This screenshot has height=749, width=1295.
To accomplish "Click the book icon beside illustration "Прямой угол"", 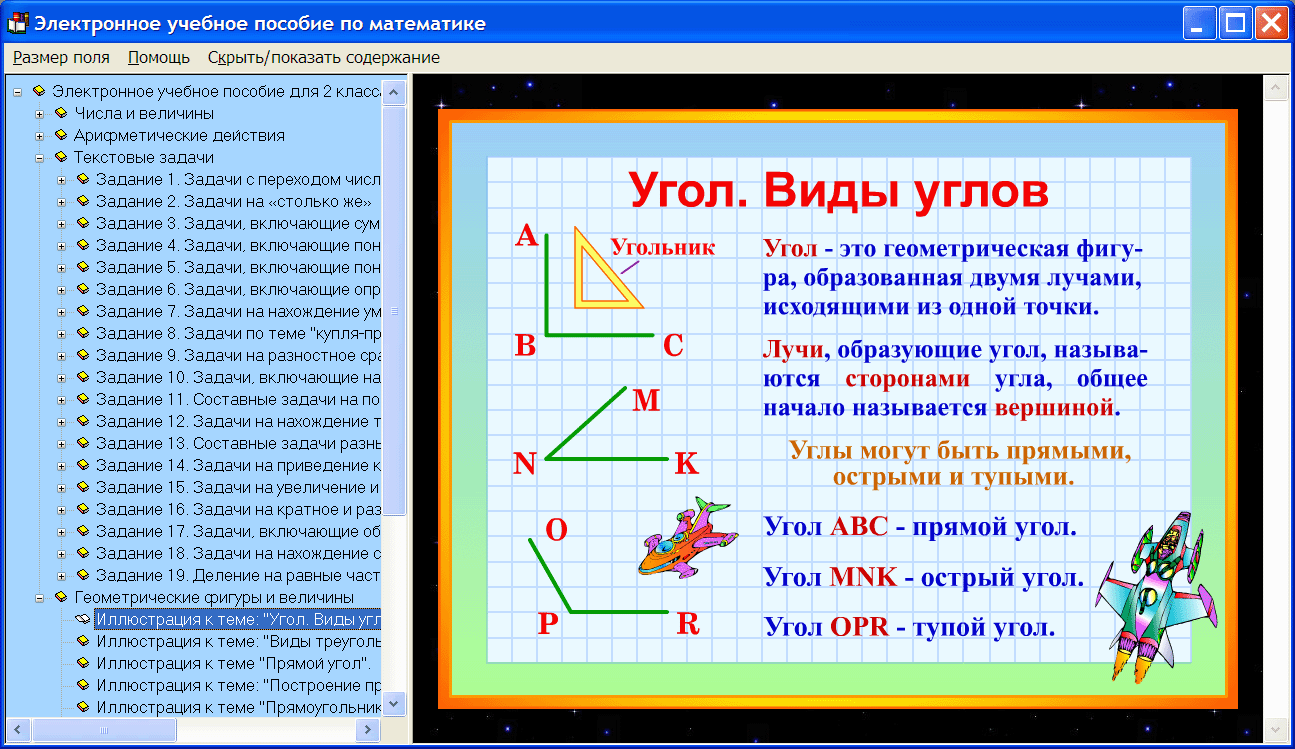I will 86,662.
